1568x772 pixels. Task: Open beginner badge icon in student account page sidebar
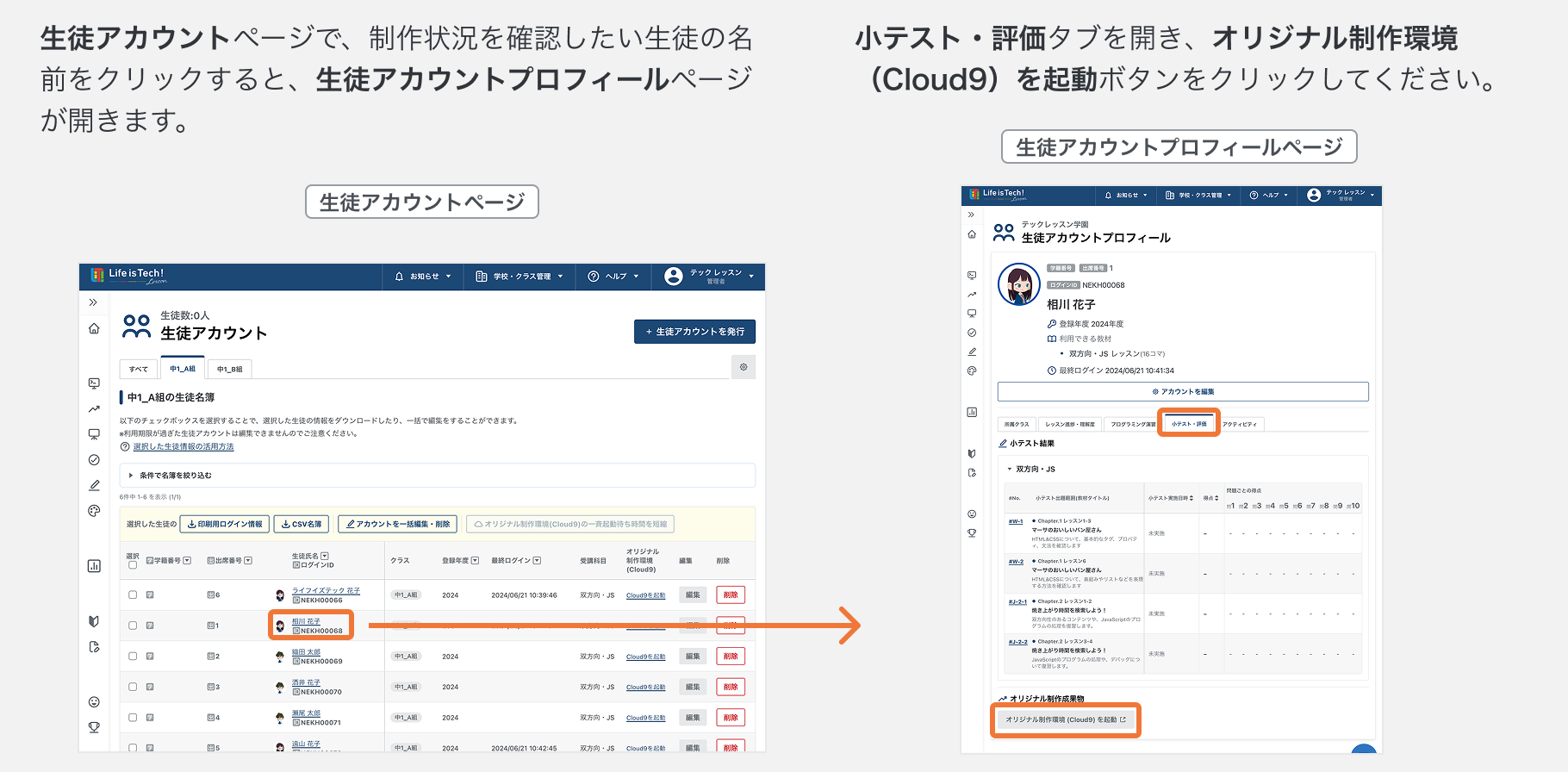(94, 621)
